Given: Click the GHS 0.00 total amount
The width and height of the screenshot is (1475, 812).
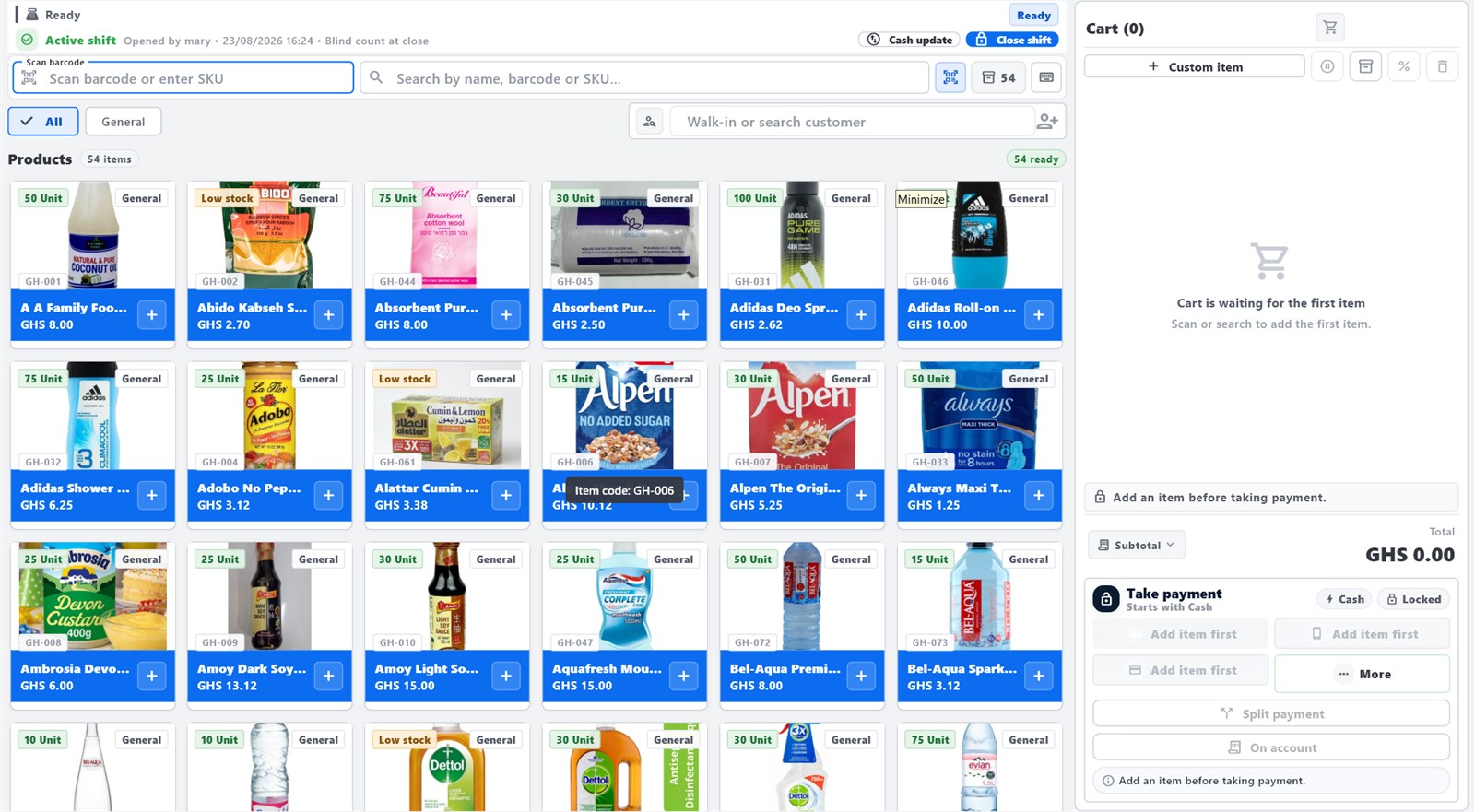Looking at the screenshot, I should pyautogui.click(x=1410, y=555).
